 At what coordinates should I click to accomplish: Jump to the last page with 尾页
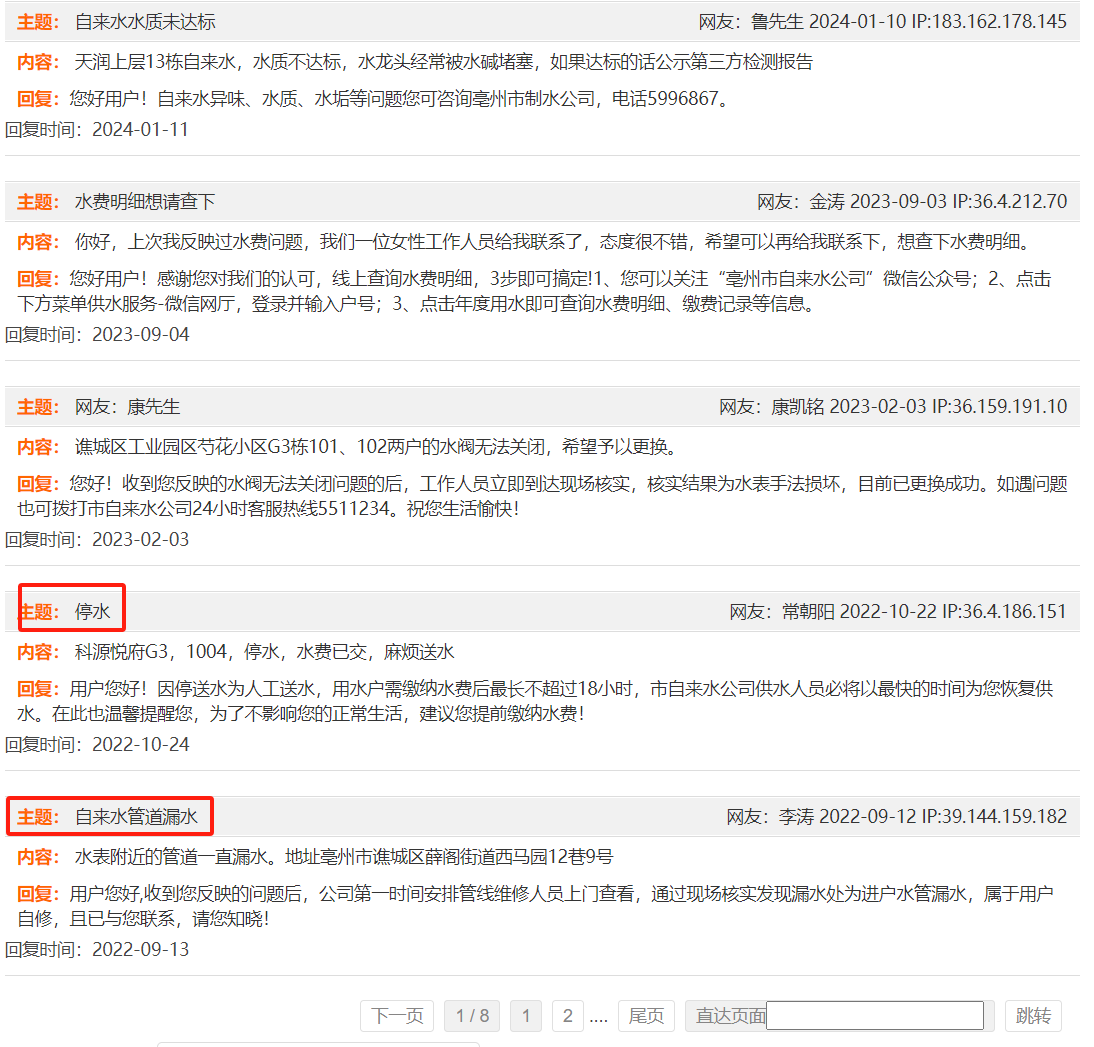pyautogui.click(x=646, y=1016)
